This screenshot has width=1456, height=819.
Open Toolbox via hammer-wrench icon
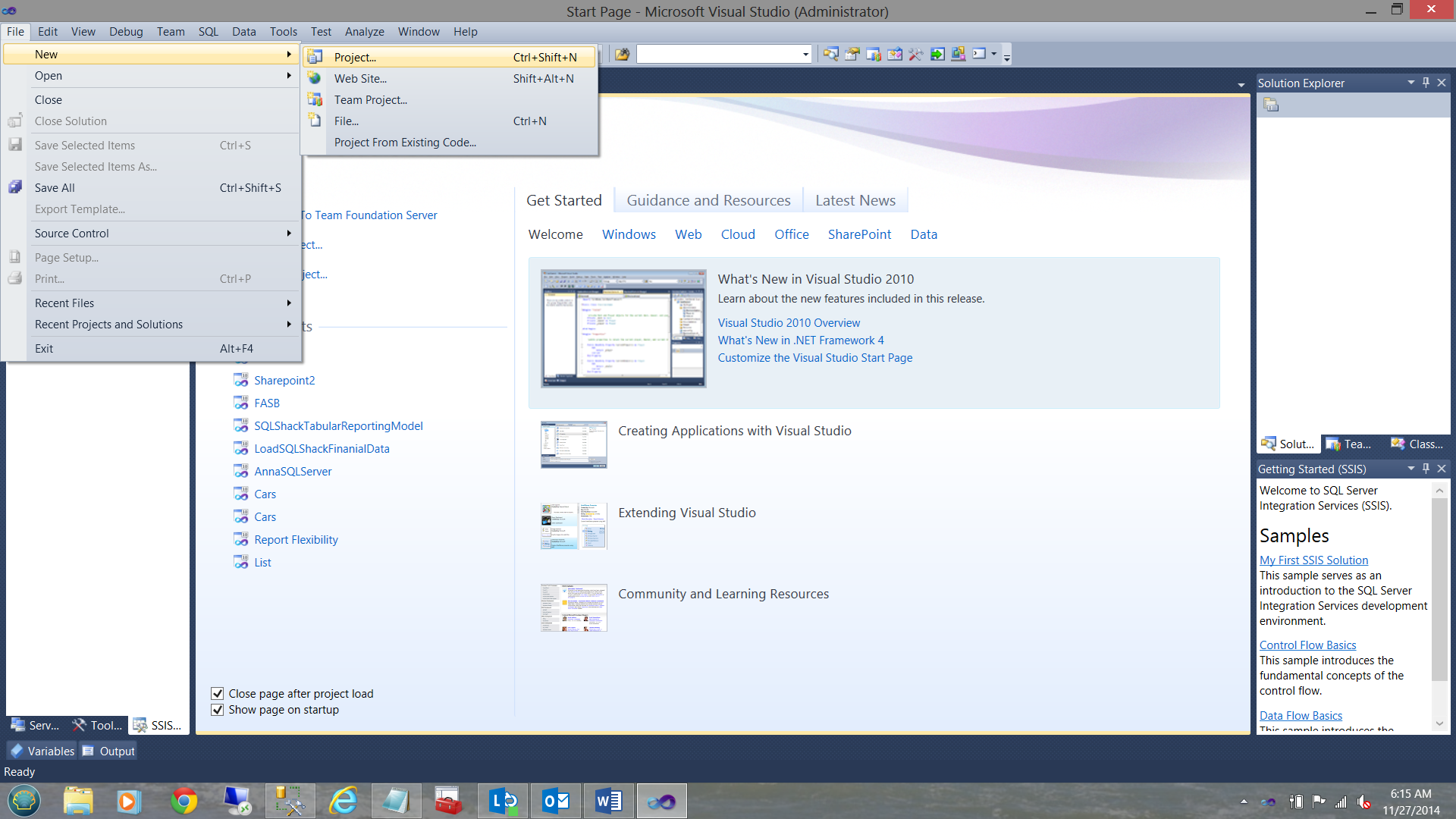coord(916,54)
